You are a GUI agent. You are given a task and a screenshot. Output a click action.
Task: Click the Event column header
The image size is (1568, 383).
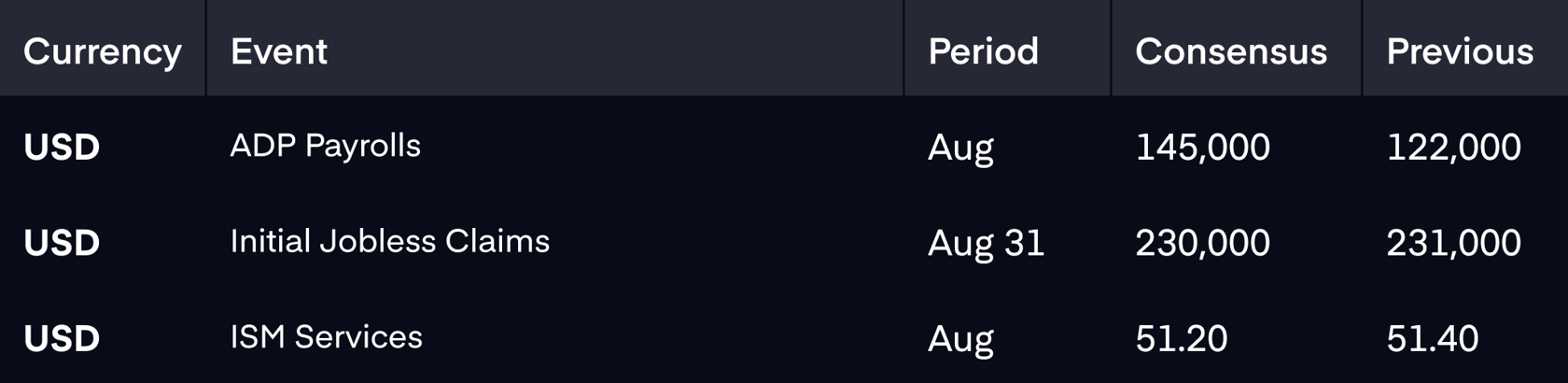click(279, 51)
